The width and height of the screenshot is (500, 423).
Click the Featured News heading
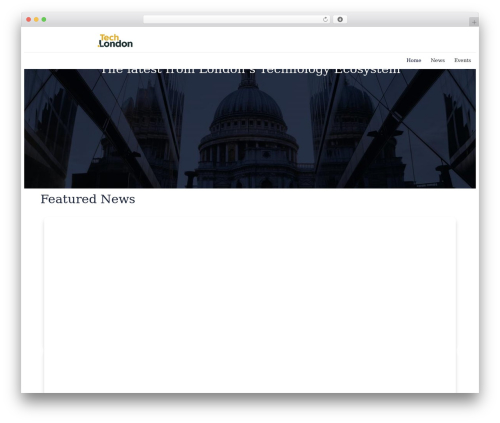coord(88,199)
